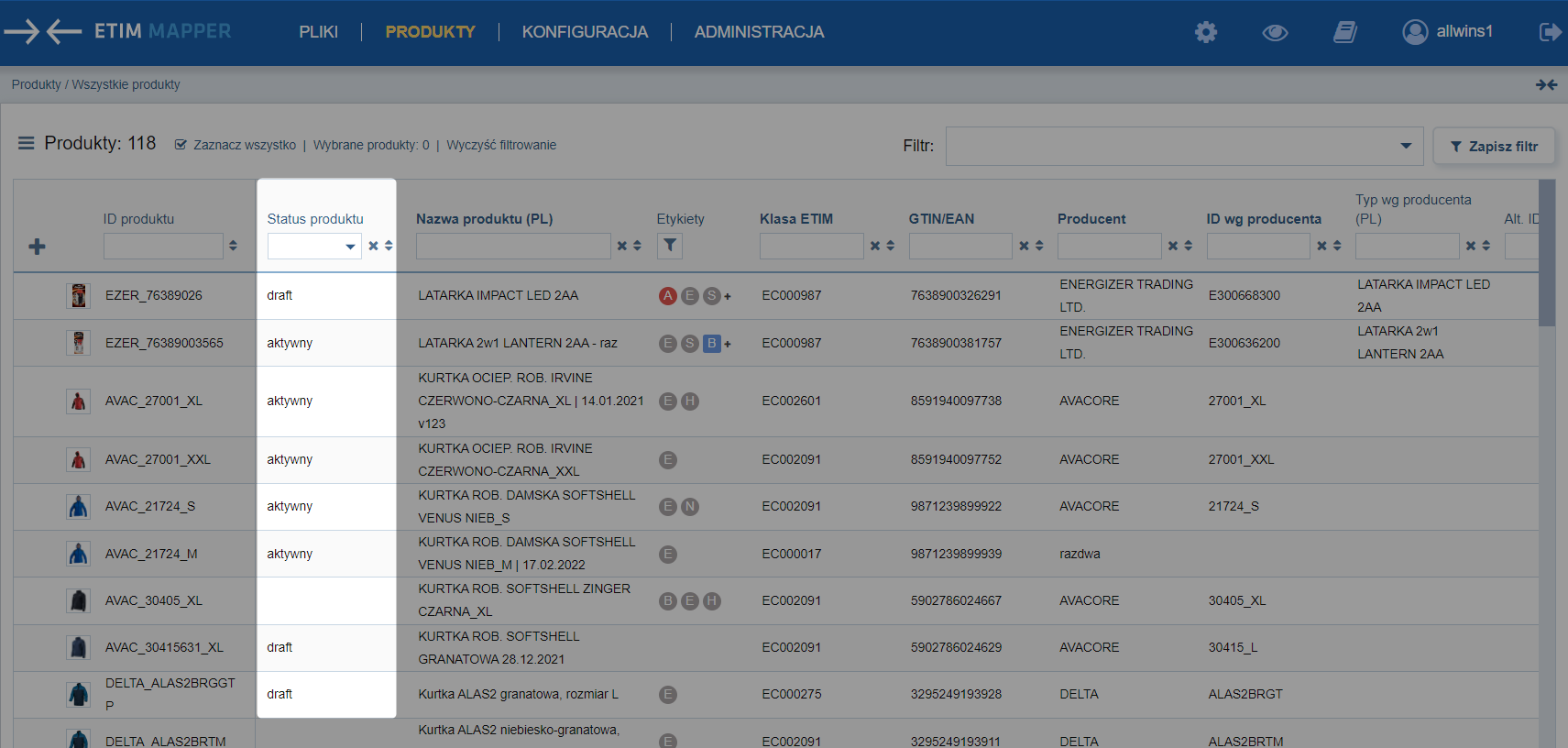Sort by Typ wg producenta using sort arrows
This screenshot has width=1568, height=748.
(1486, 246)
